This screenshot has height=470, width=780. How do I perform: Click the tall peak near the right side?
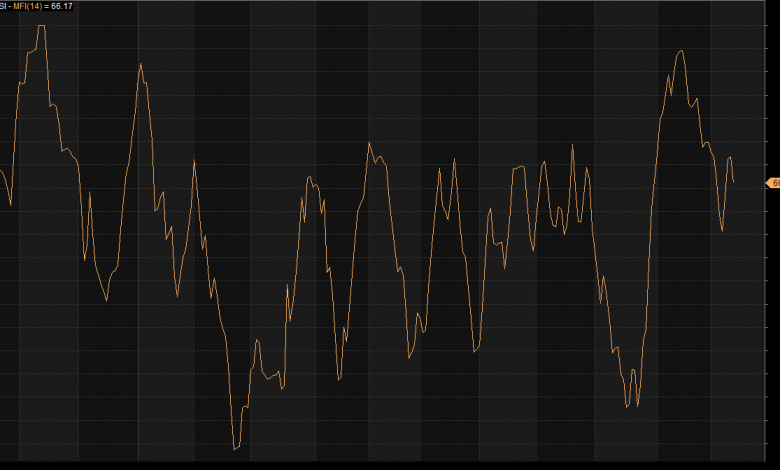(681, 51)
